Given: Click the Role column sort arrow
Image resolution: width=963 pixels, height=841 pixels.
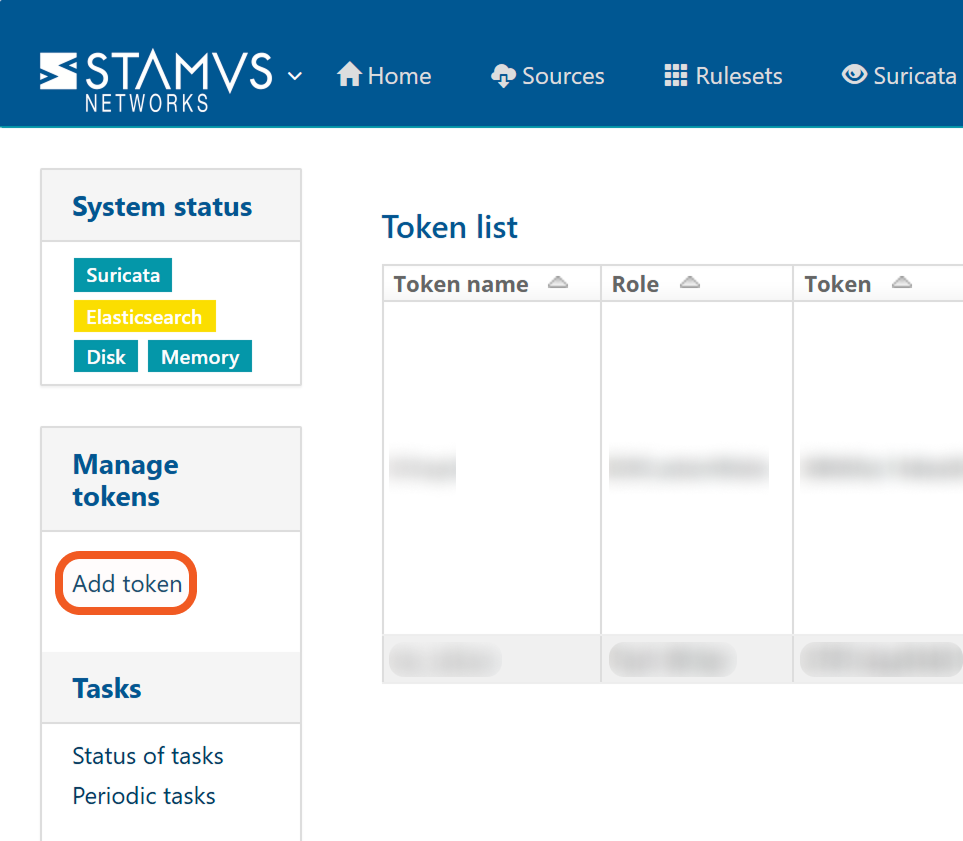Looking at the screenshot, I should click(689, 284).
